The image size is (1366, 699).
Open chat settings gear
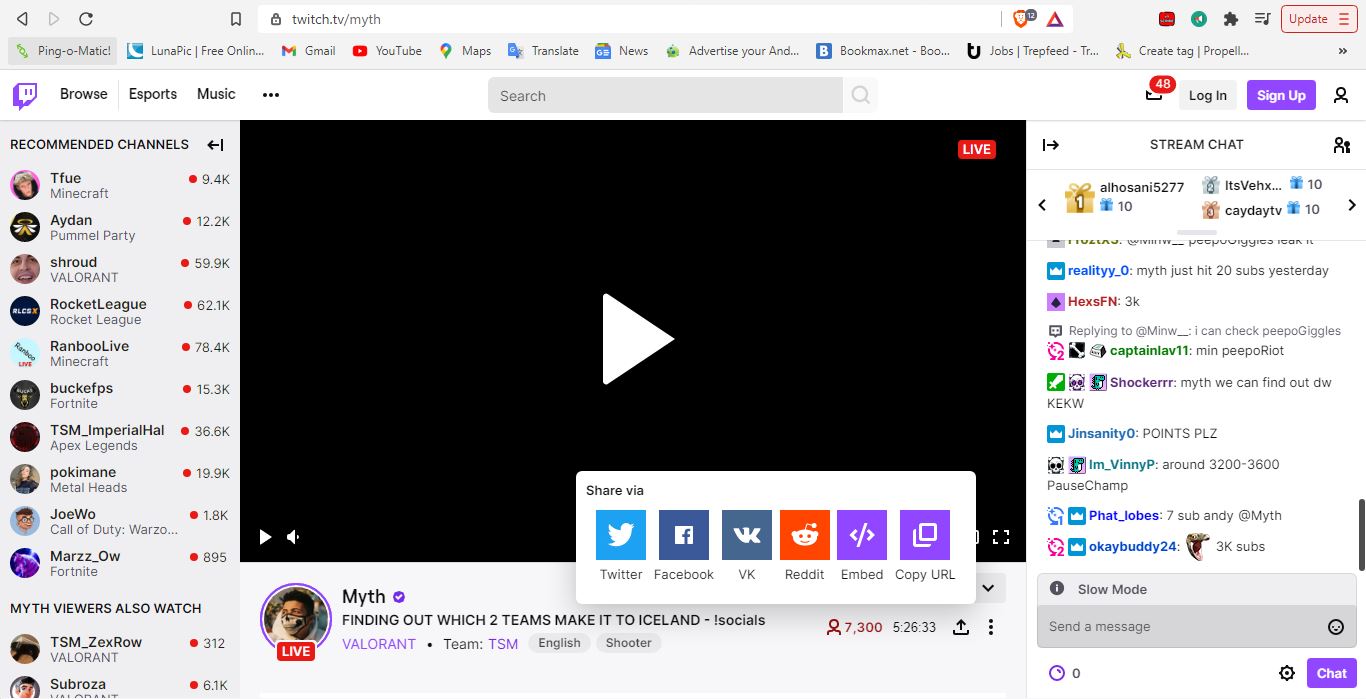[x=1287, y=673]
